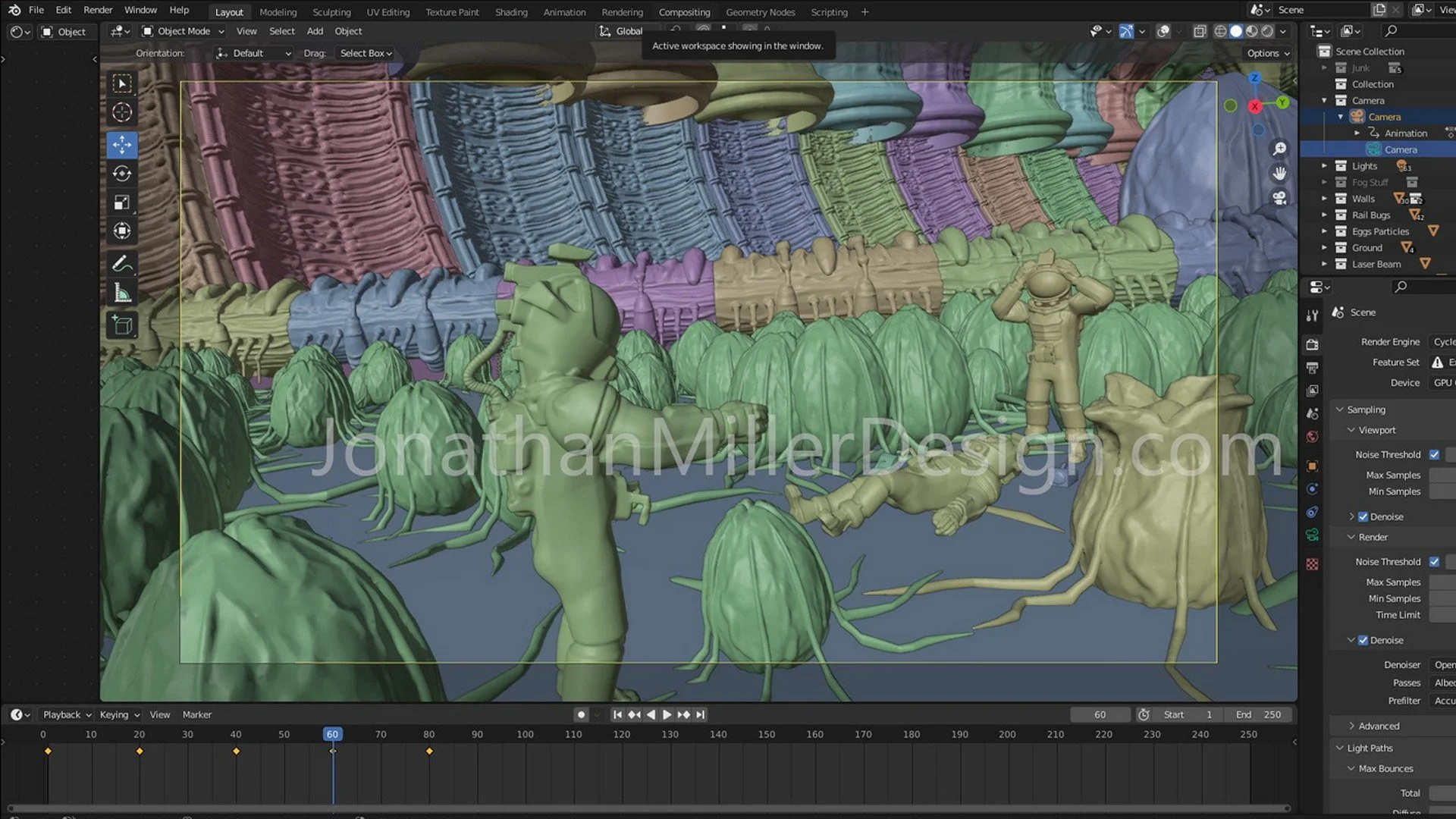Toggle the Render Denoise checkbox
The width and height of the screenshot is (1456, 819).
pos(1363,641)
